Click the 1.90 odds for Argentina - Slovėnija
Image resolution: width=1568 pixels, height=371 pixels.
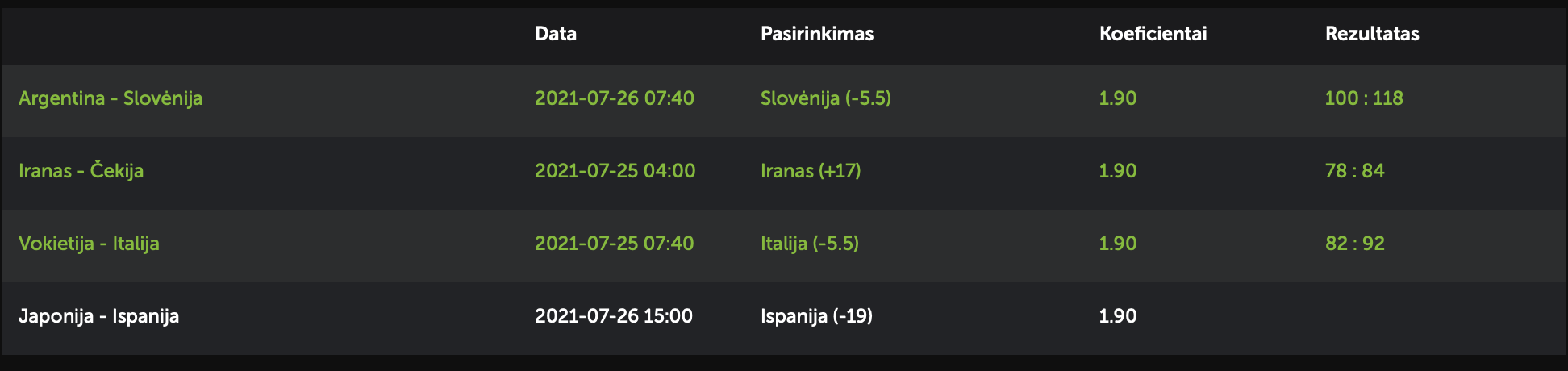pos(1118,98)
